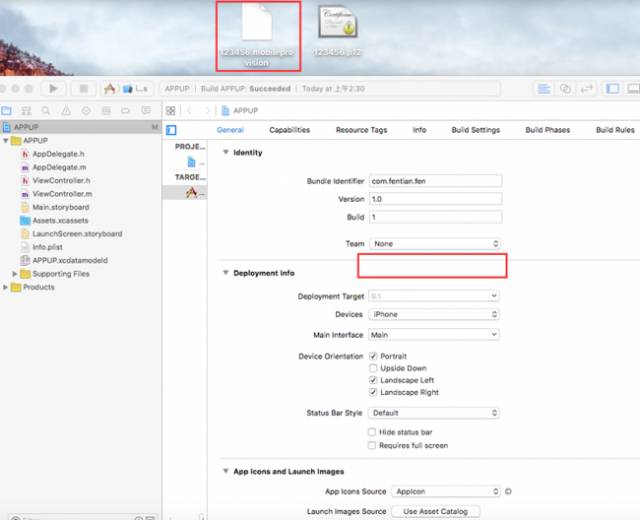Open the related items grid icon
Screen dimensions: 640x520
[171, 111]
